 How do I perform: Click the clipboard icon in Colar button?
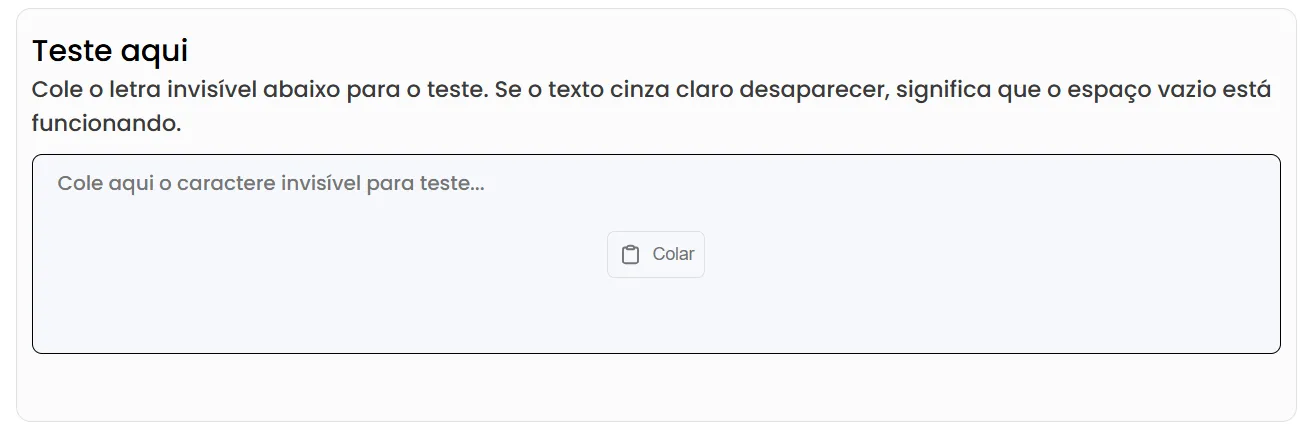630,255
